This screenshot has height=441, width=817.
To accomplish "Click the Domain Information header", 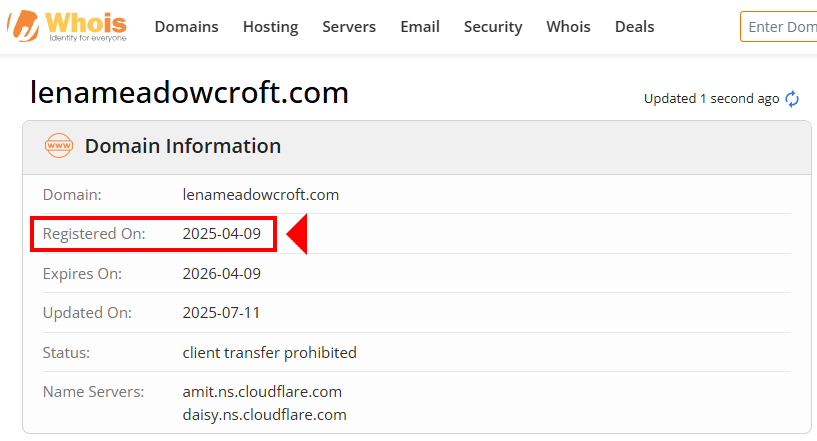I will click(183, 146).
